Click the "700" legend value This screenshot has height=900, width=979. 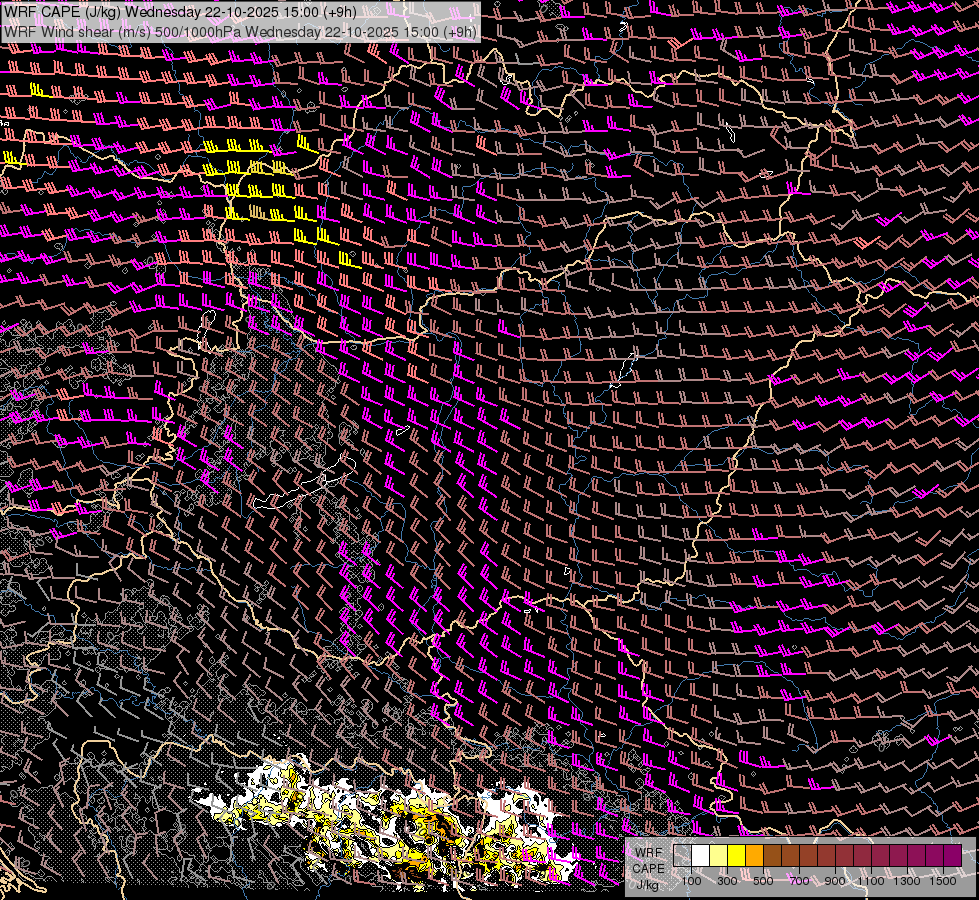[x=799, y=881]
